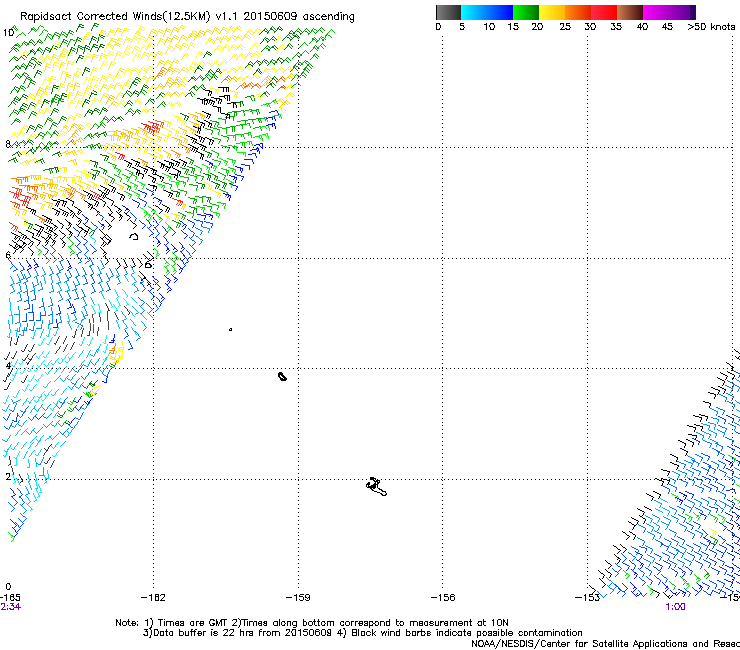The width and height of the screenshot is (740, 650).
Task: Click the note about data buffer 22 hrs
Action: pyautogui.click(x=238, y=633)
